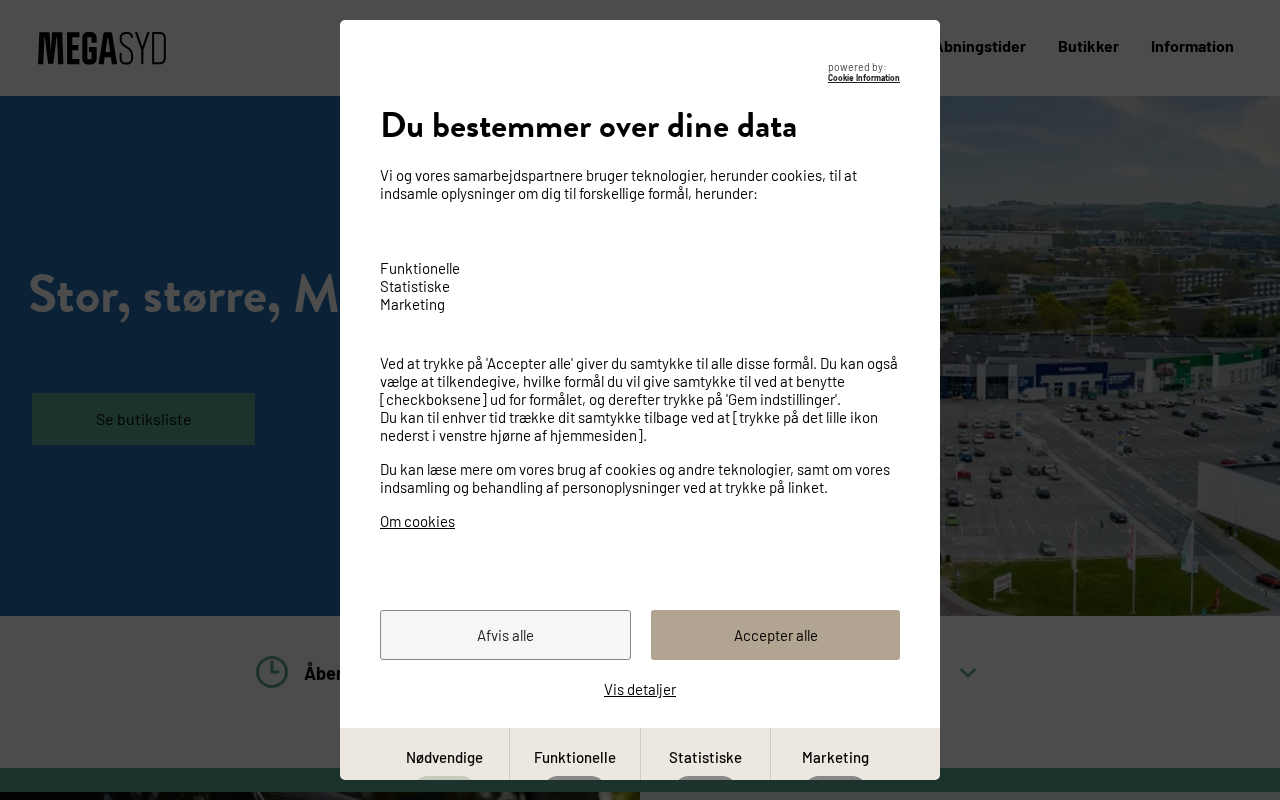The image size is (1280, 800).
Task: Click the Statistiske label in bottom category row
Action: coord(705,757)
